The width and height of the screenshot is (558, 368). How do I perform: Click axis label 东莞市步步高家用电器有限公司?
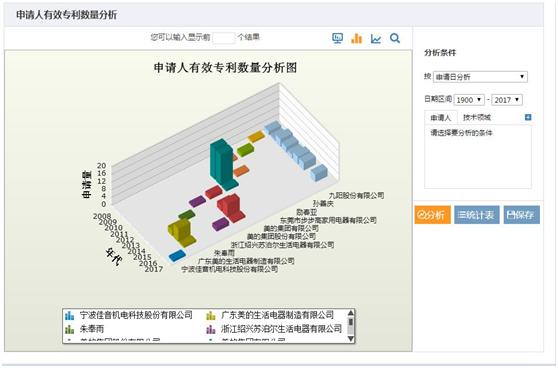click(328, 220)
